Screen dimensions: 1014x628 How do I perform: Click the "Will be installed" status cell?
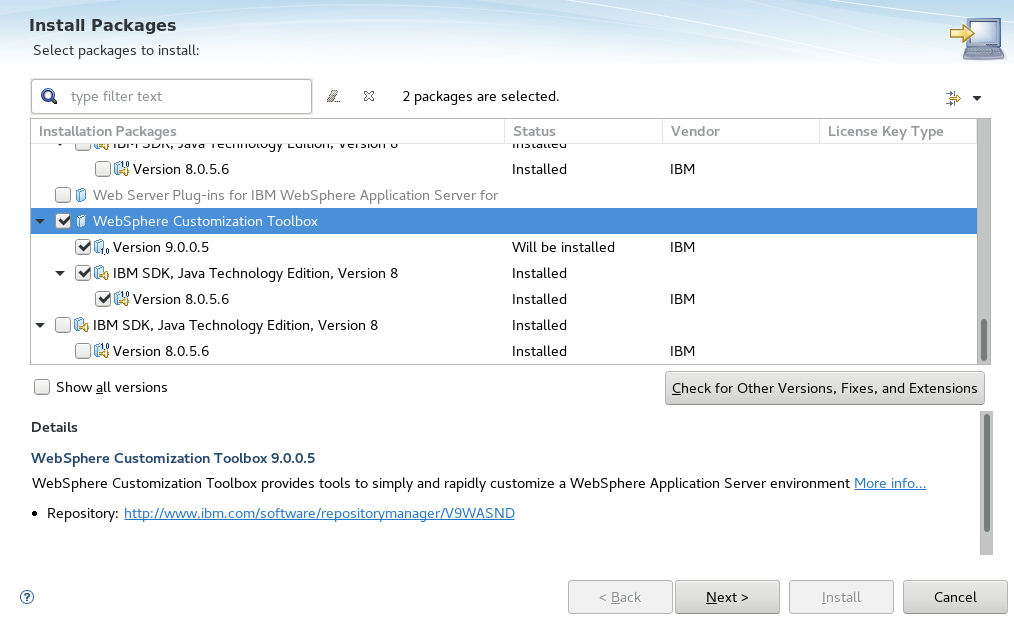563,247
